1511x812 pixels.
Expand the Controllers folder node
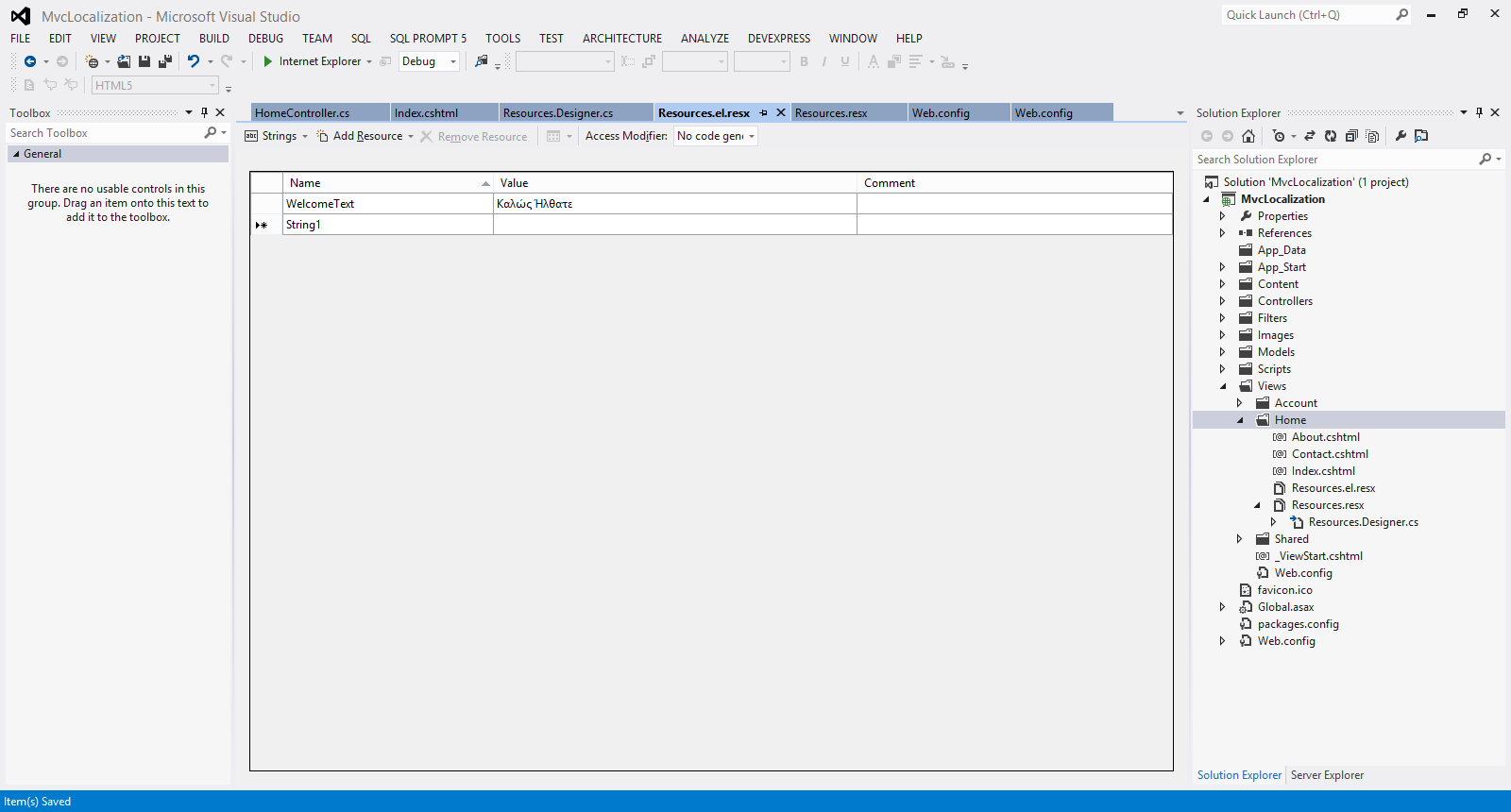(x=1222, y=301)
